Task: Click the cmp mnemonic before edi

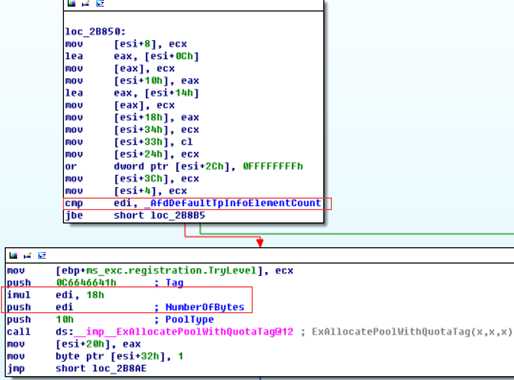Action: click(x=74, y=203)
